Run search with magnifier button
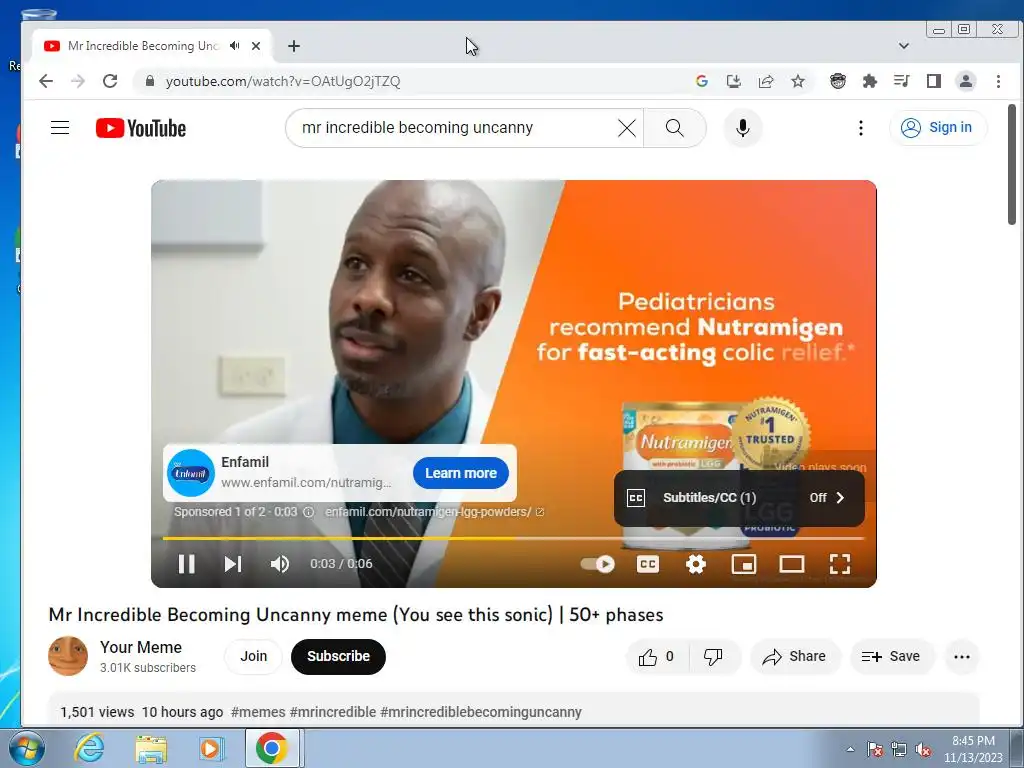The width and height of the screenshot is (1024, 768). pyautogui.click(x=675, y=128)
